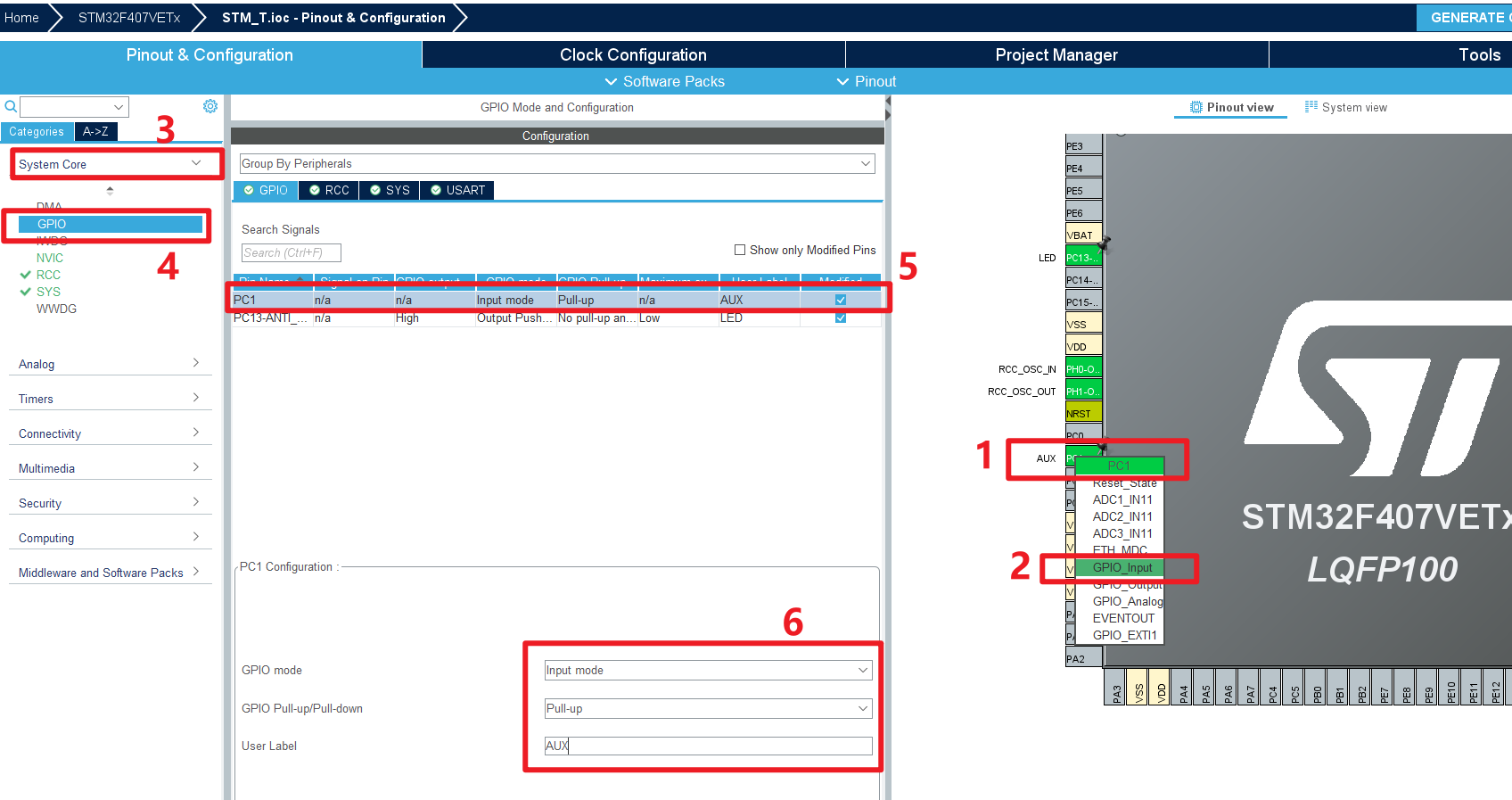Go to Home in the breadcrumb
Viewport: 1512px width, 800px height.
point(21,18)
